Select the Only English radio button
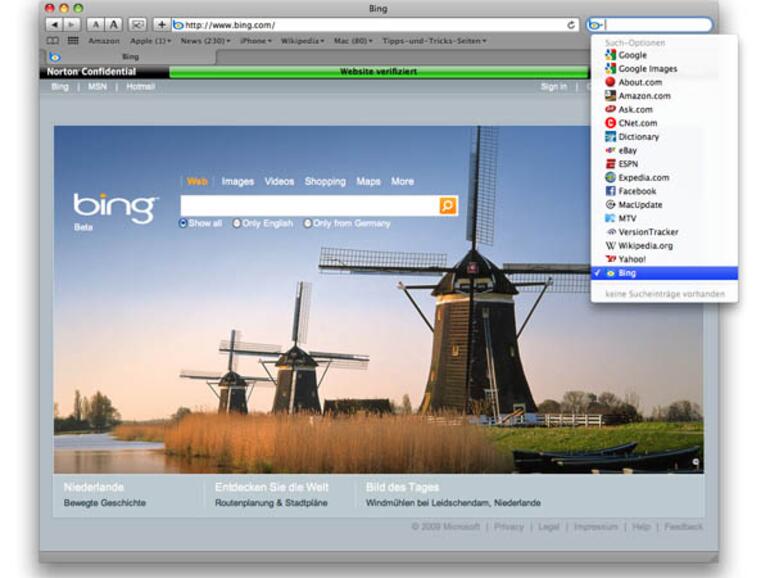This screenshot has height=578, width=770. (237, 223)
